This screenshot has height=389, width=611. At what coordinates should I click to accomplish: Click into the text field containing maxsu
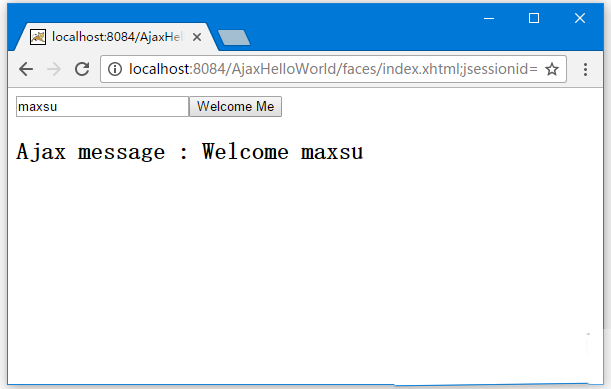coord(102,106)
